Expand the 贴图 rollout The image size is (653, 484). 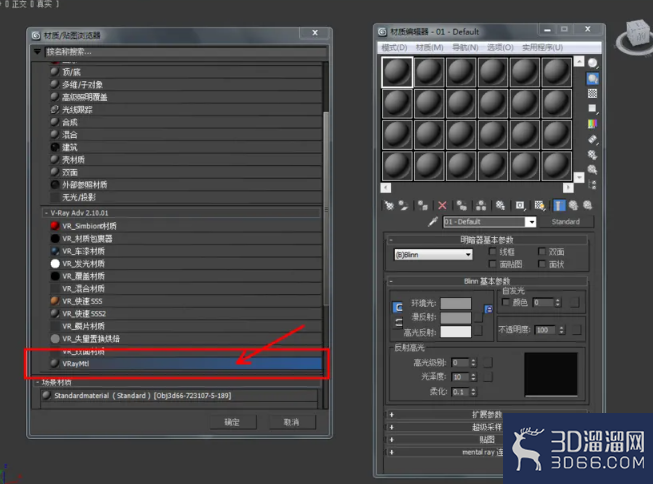pos(391,439)
